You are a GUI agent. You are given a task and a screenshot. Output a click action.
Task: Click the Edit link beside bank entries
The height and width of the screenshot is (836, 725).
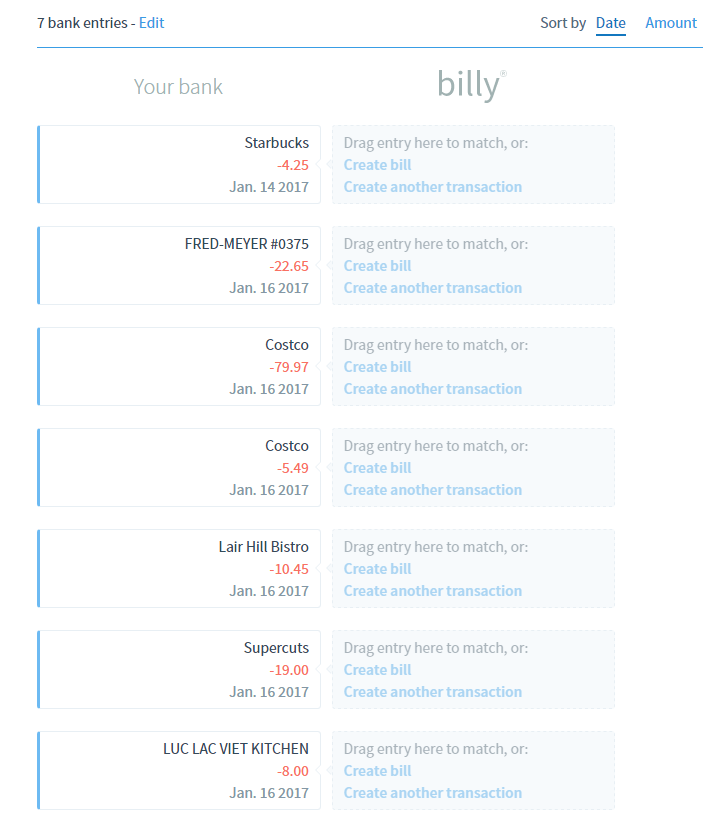152,22
